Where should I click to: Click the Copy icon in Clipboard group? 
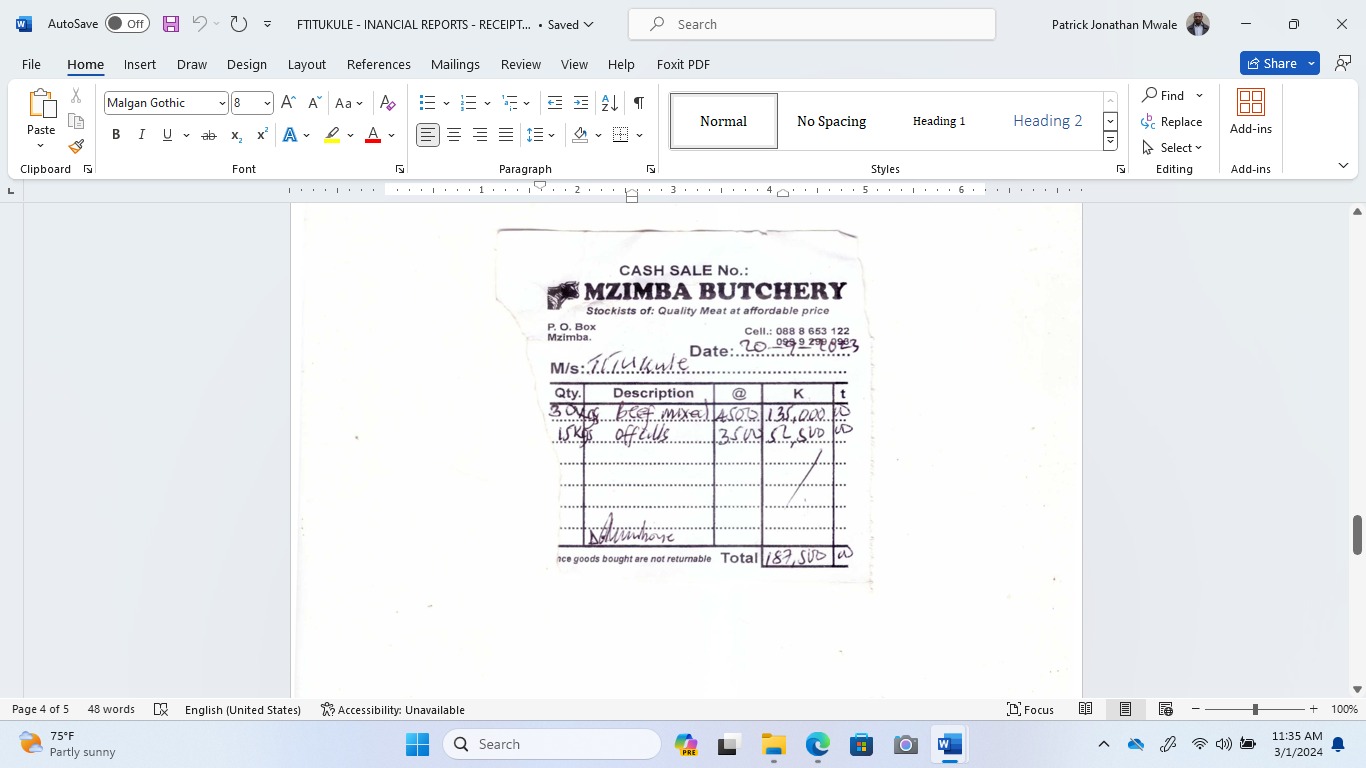(x=76, y=121)
